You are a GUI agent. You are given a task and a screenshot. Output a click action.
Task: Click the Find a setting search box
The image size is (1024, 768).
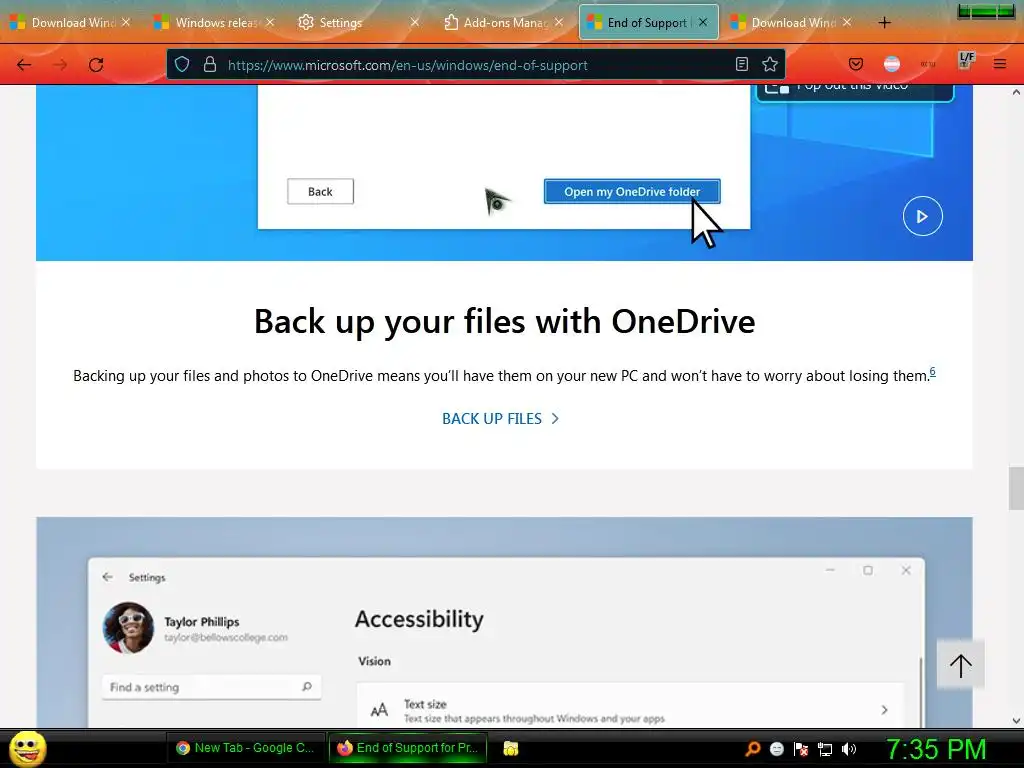pyautogui.click(x=211, y=687)
